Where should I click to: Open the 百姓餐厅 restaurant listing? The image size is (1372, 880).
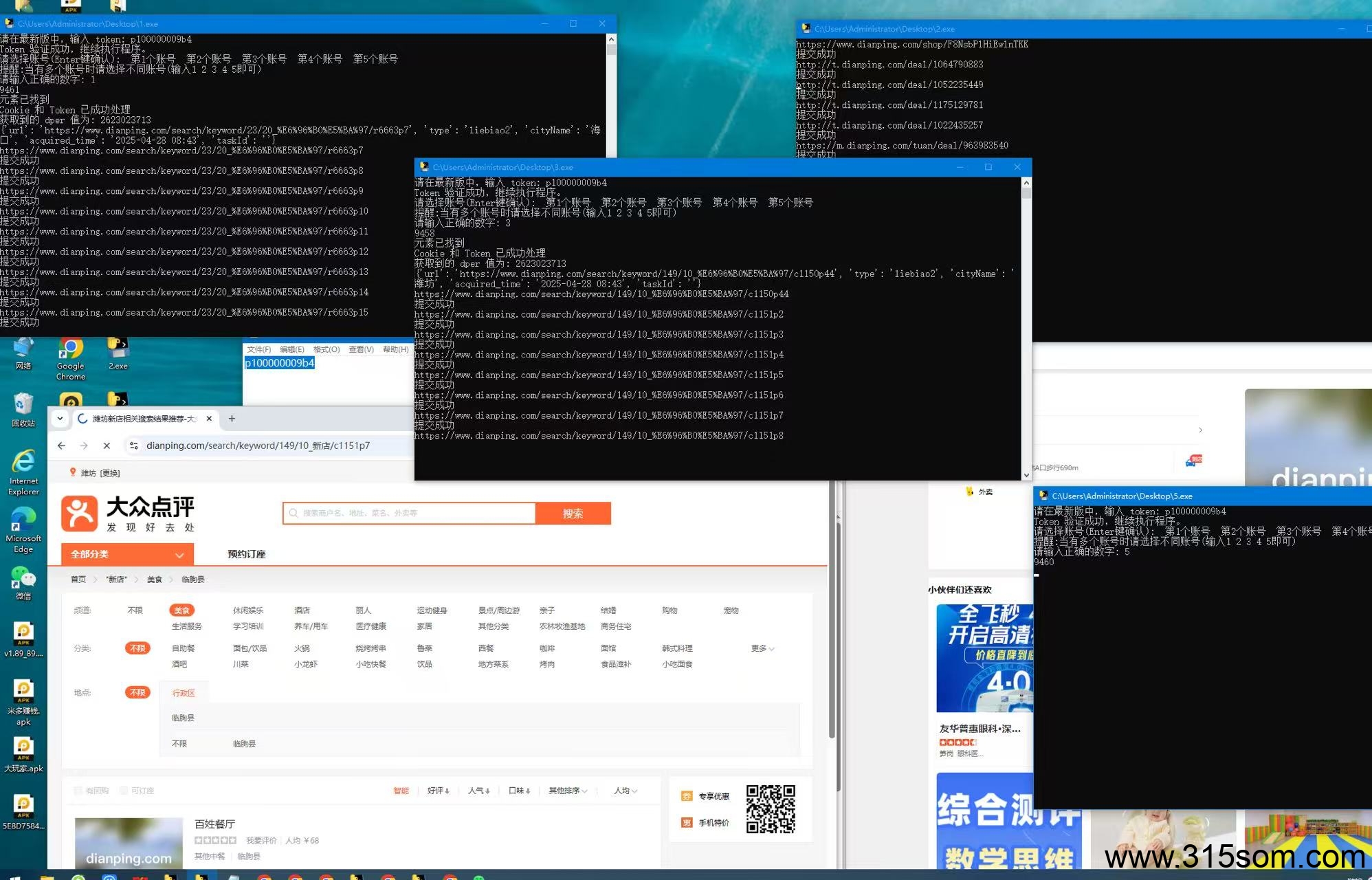pyautogui.click(x=214, y=824)
